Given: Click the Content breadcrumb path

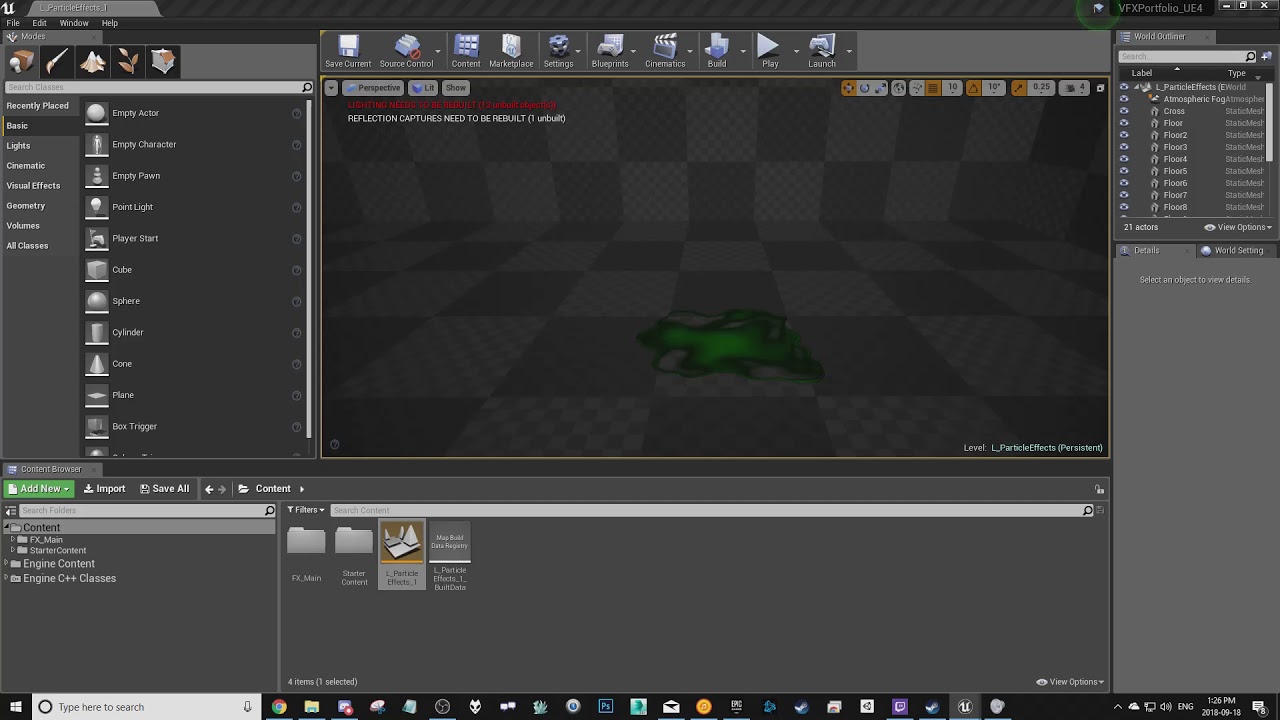Looking at the screenshot, I should (x=273, y=489).
